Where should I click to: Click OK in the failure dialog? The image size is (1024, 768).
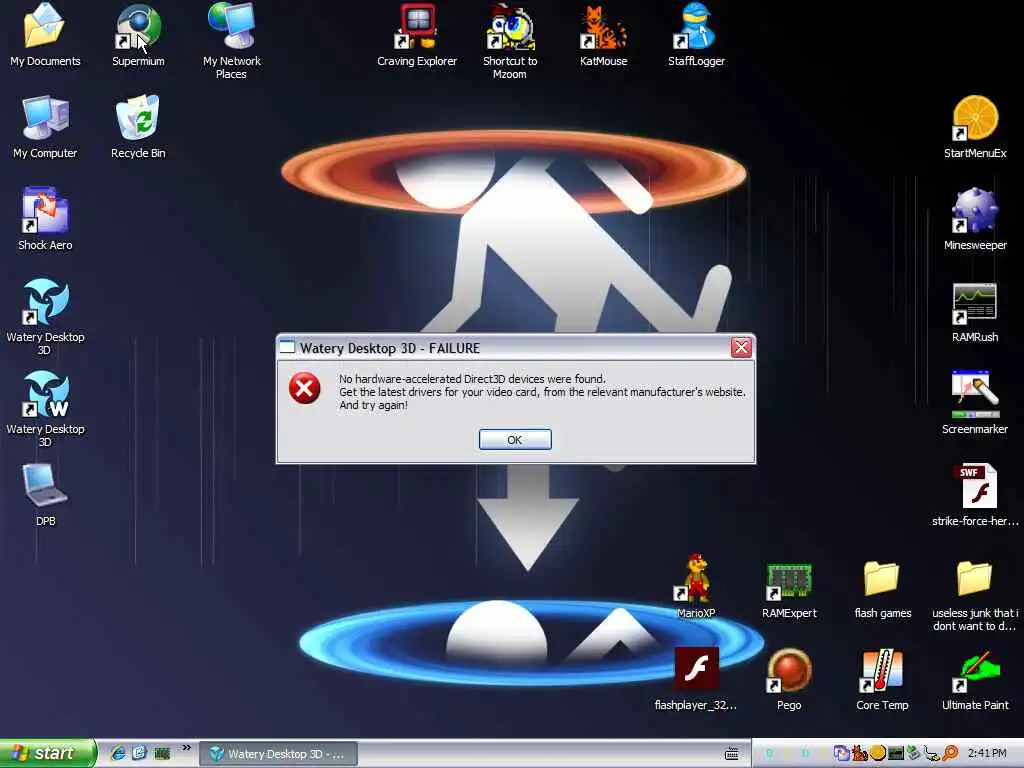tap(515, 440)
